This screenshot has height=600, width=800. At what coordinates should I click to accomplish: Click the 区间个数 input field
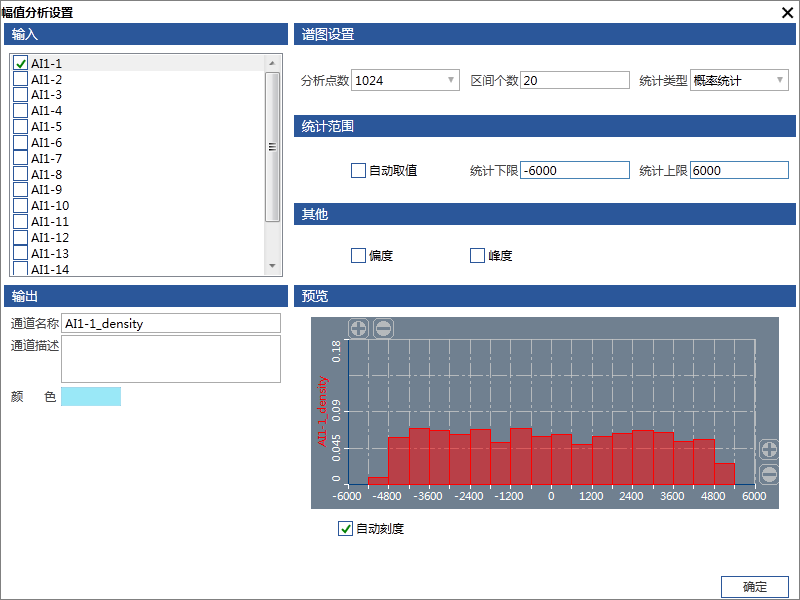point(575,80)
